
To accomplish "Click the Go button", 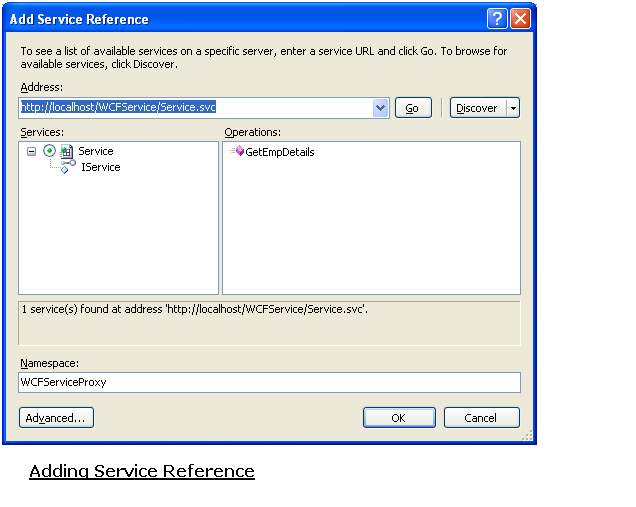I will [413, 108].
